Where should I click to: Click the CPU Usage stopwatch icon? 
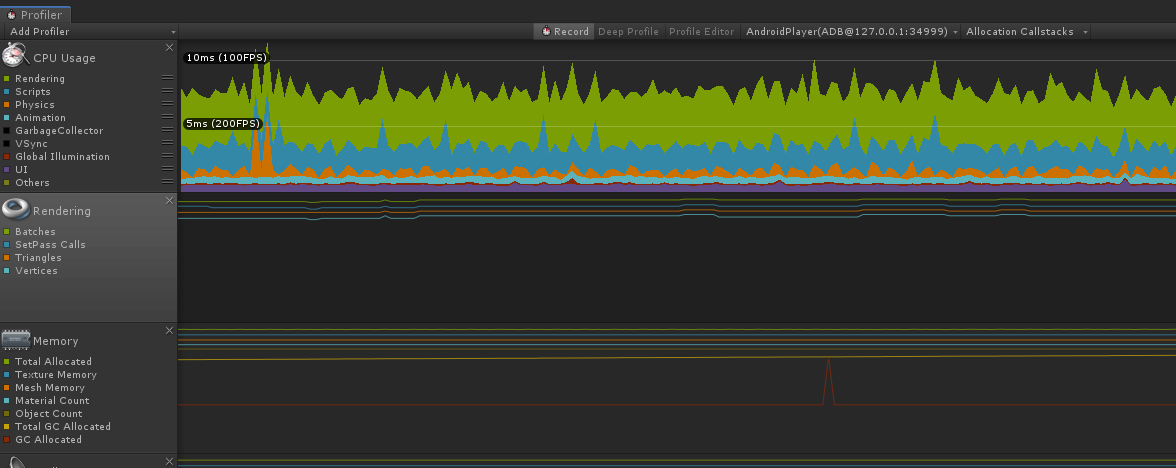point(15,56)
